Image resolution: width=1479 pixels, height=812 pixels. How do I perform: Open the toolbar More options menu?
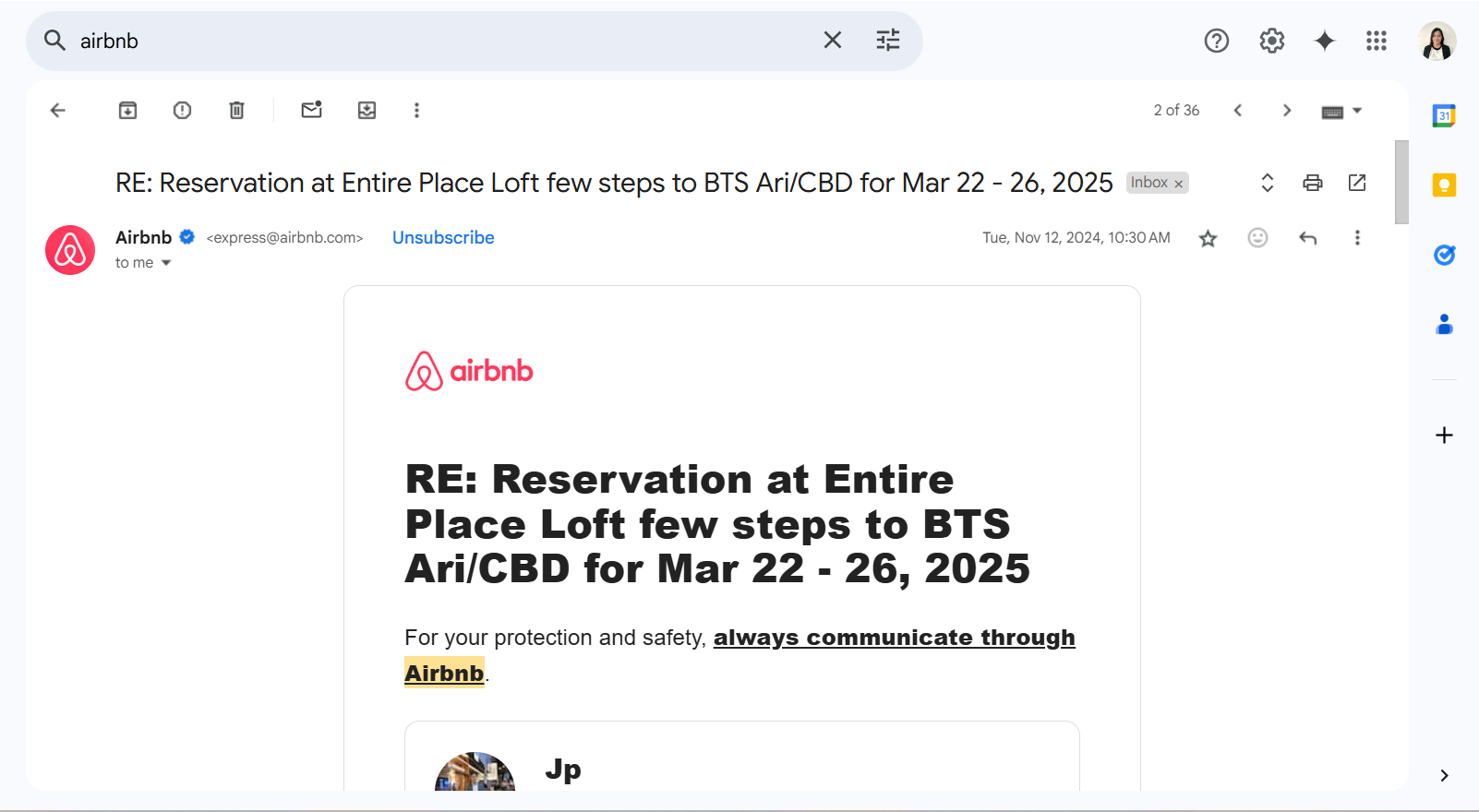[x=416, y=111]
